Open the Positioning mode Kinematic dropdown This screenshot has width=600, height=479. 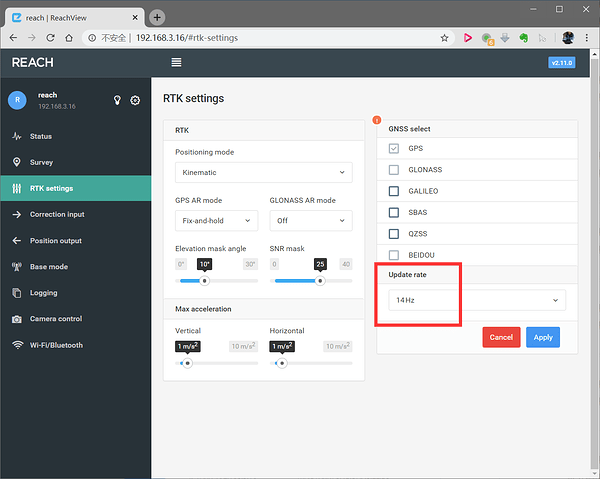tap(264, 172)
